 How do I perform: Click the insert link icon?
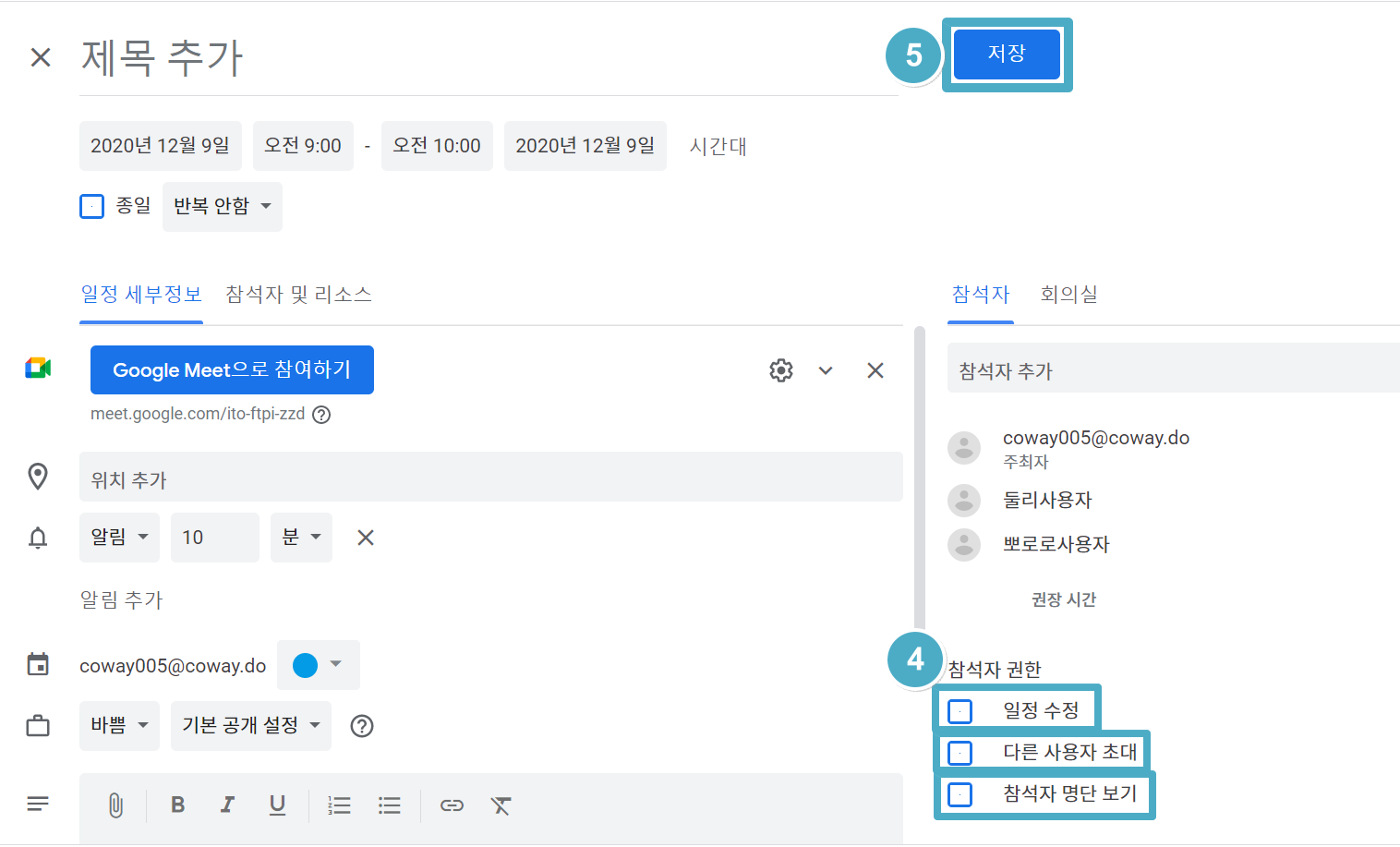tap(452, 805)
